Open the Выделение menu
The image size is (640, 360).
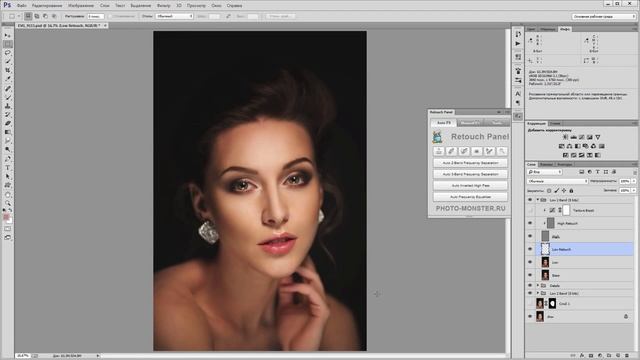coord(141,6)
